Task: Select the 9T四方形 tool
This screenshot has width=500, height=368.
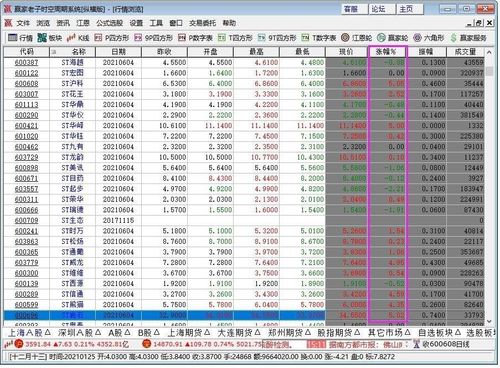Action: click(x=277, y=38)
